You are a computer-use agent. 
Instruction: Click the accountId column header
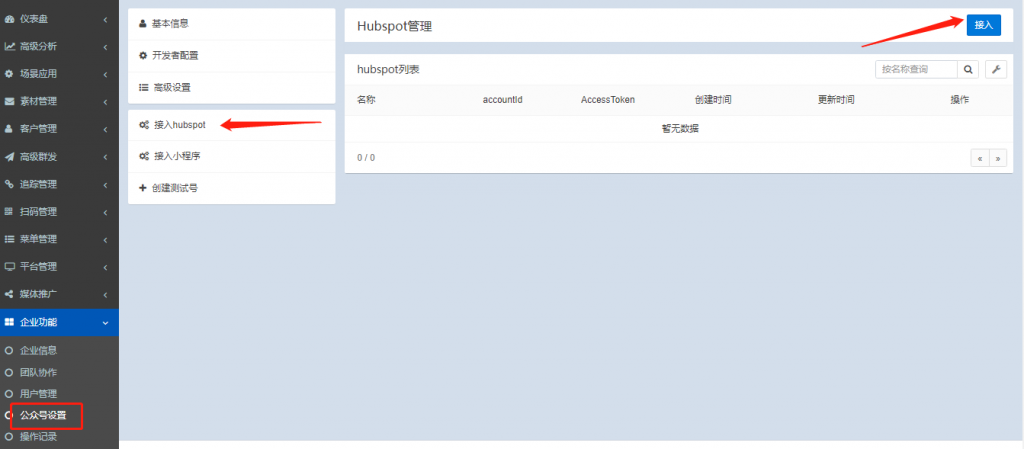coord(502,100)
